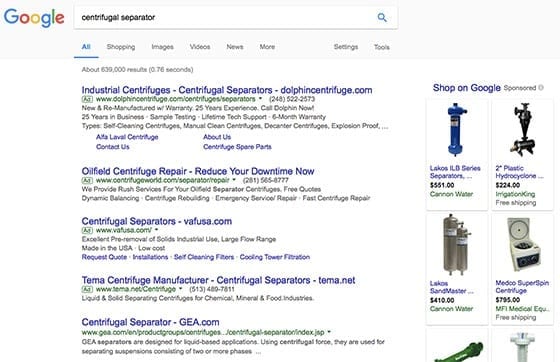This screenshot has width=560, height=362.
Task: Select the All tab
Action: (x=86, y=47)
